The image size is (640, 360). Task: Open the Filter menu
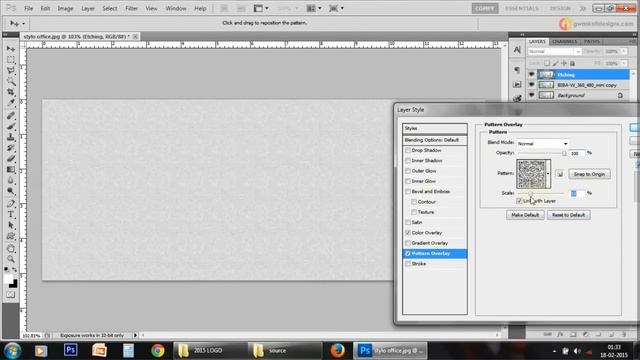coord(131,8)
